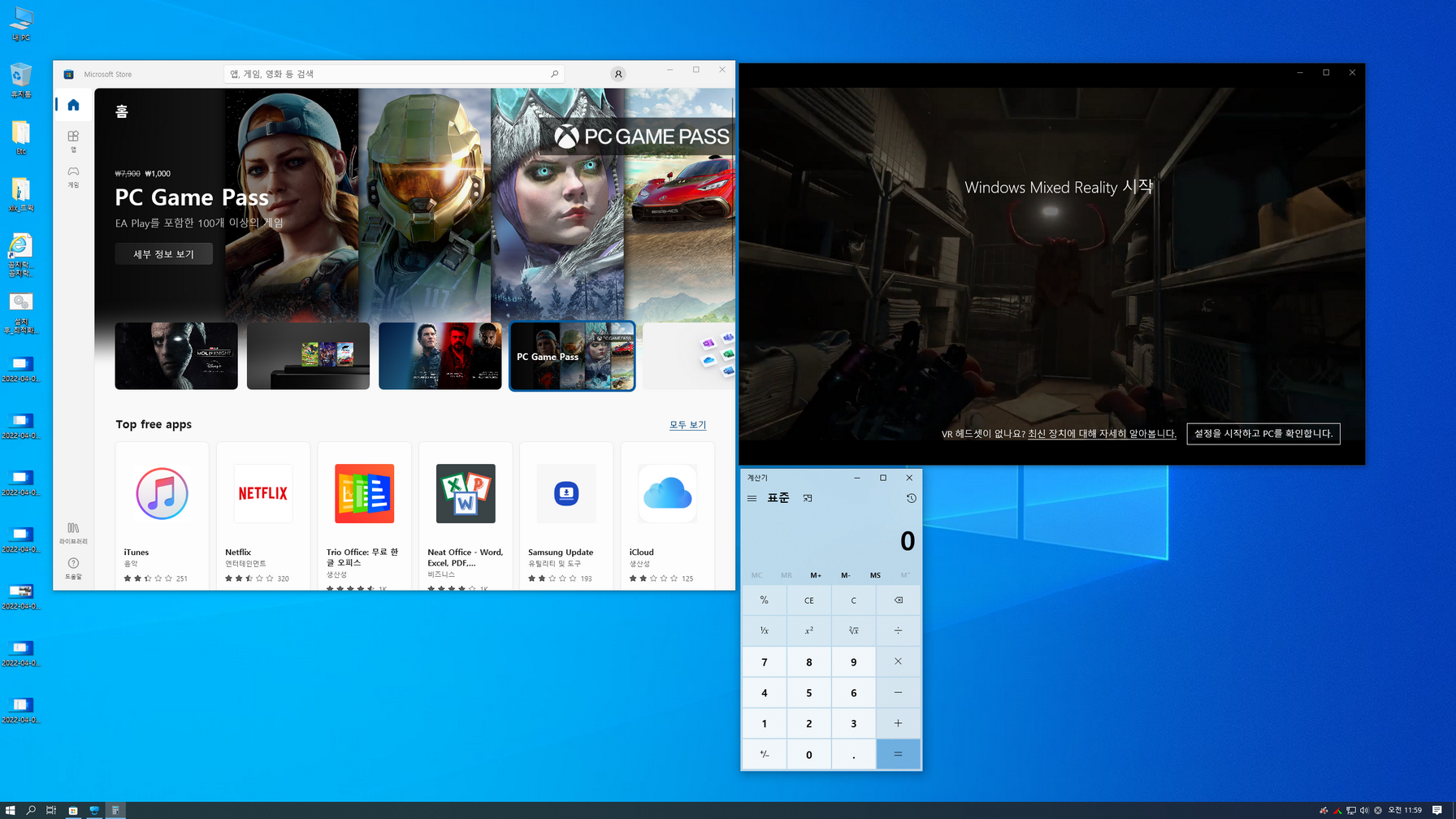1456x819 pixels.
Task: Click Calculator M- memory button
Action: [846, 575]
